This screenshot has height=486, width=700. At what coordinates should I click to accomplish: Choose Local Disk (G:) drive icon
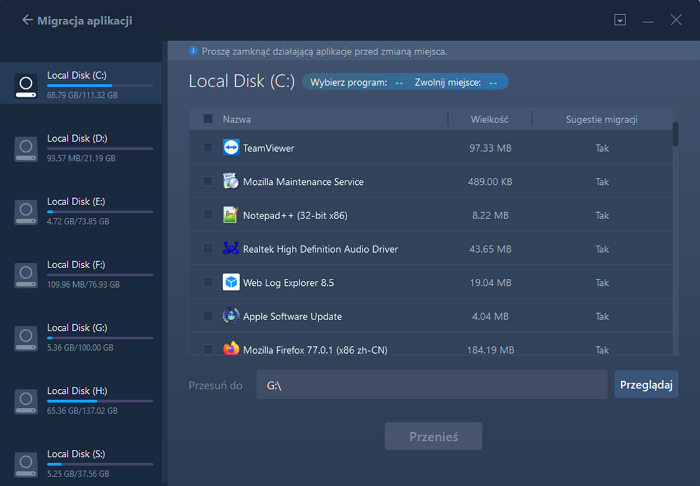click(x=26, y=338)
